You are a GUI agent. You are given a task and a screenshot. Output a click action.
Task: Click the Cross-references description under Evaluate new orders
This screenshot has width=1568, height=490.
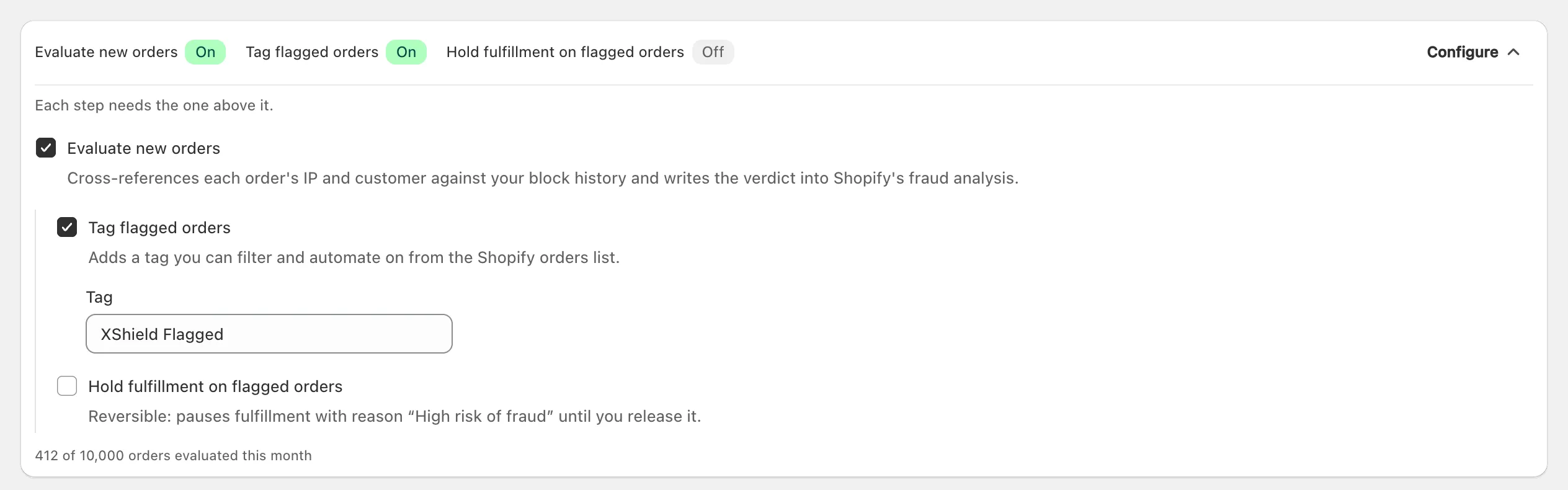tap(543, 178)
